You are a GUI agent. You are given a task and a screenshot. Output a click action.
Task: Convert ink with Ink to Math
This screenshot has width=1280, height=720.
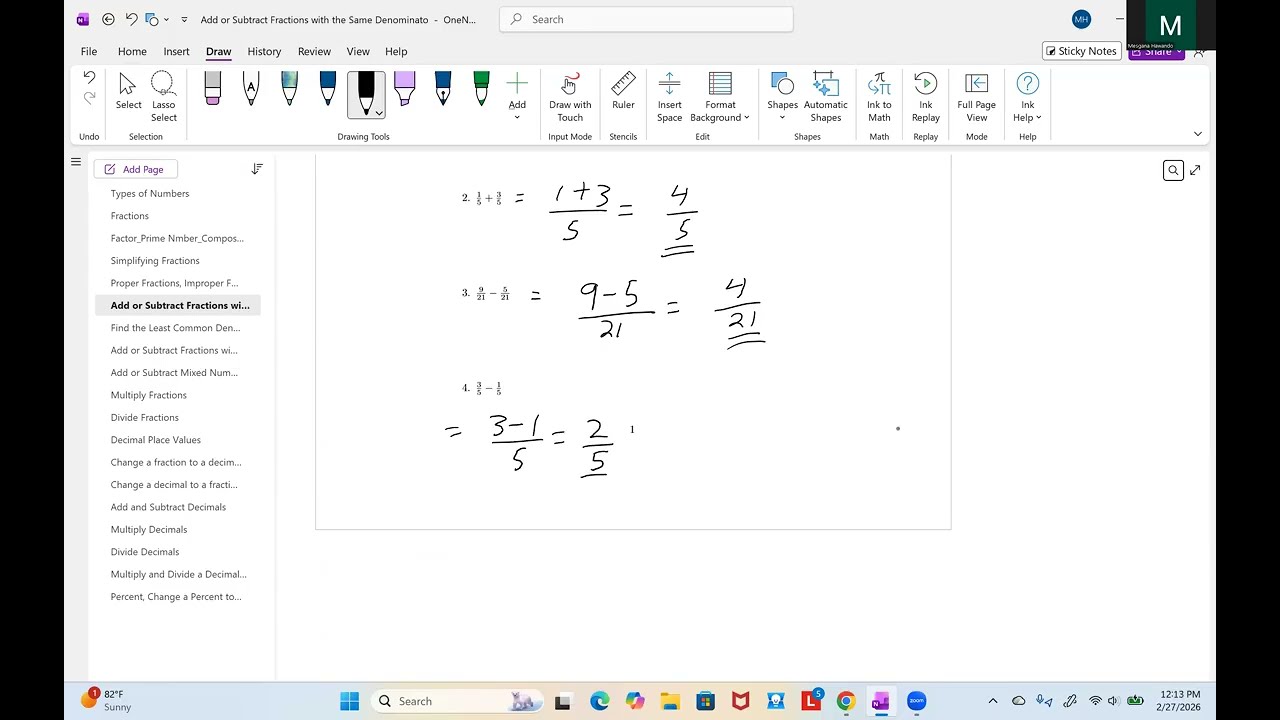tap(879, 97)
